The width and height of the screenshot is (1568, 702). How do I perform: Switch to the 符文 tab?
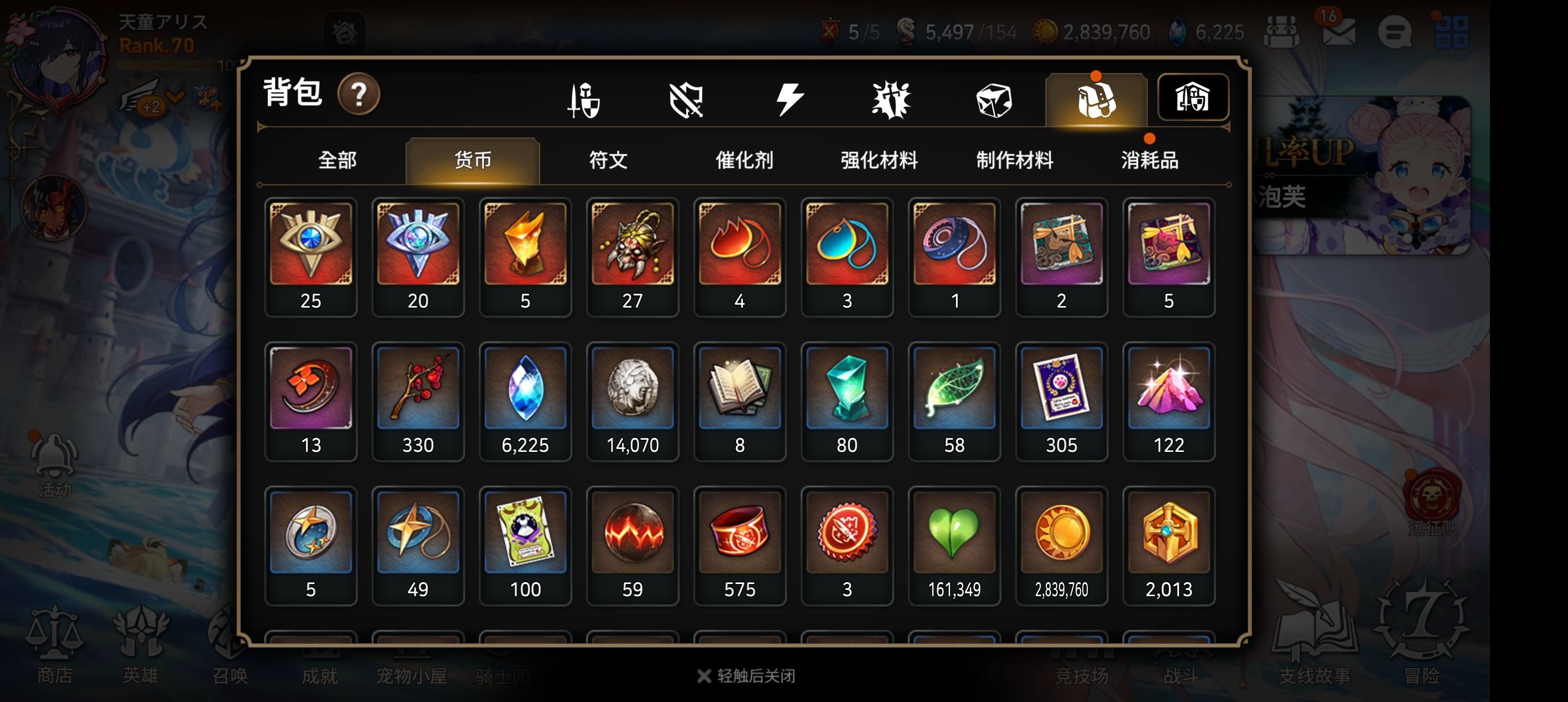click(x=608, y=160)
